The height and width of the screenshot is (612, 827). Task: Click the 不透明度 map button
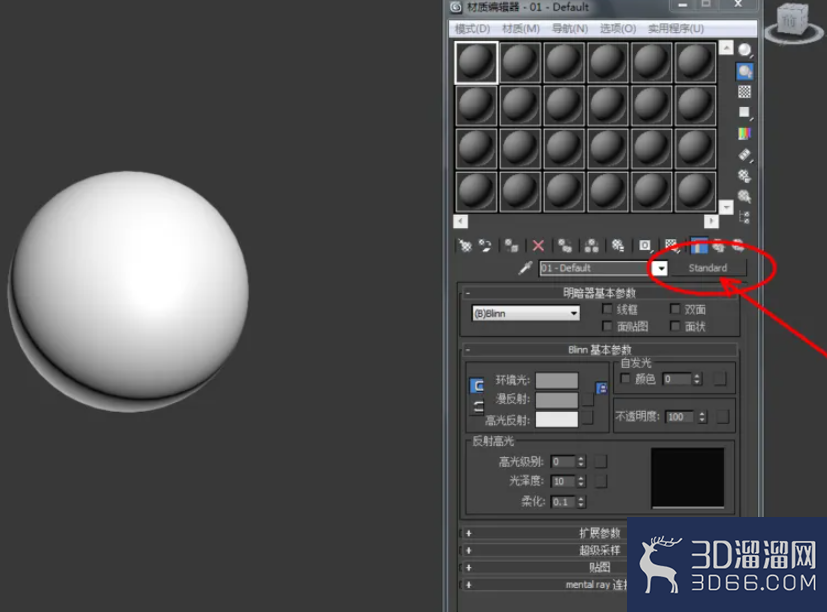point(723,417)
